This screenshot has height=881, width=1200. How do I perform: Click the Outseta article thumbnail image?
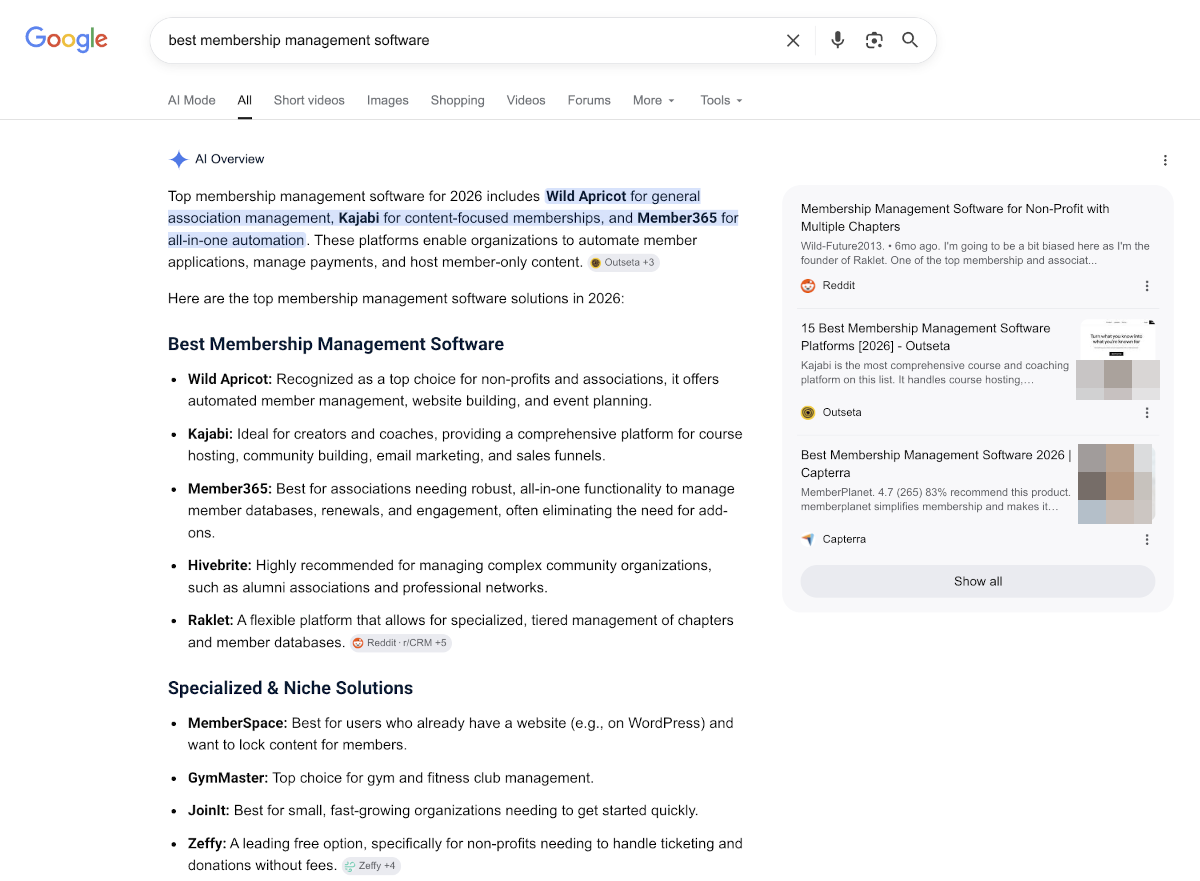(x=1117, y=360)
